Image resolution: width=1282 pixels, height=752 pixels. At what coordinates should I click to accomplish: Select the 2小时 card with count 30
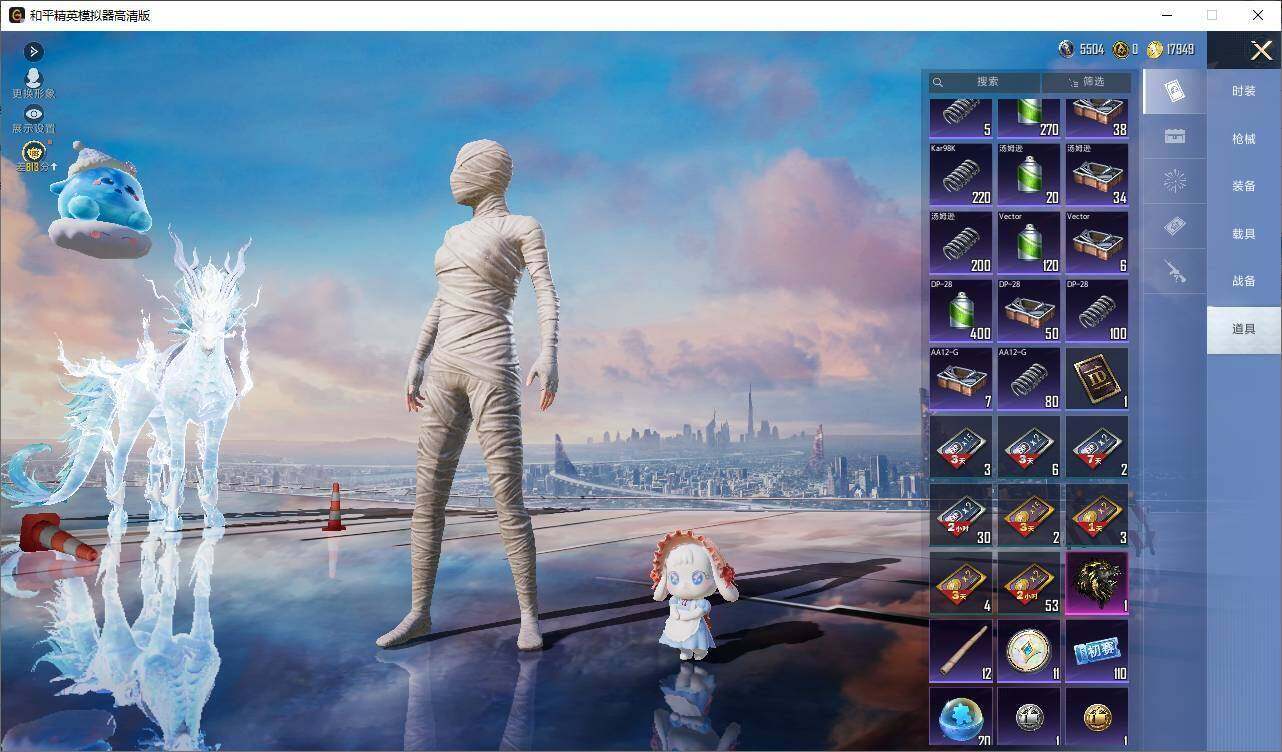coord(961,514)
